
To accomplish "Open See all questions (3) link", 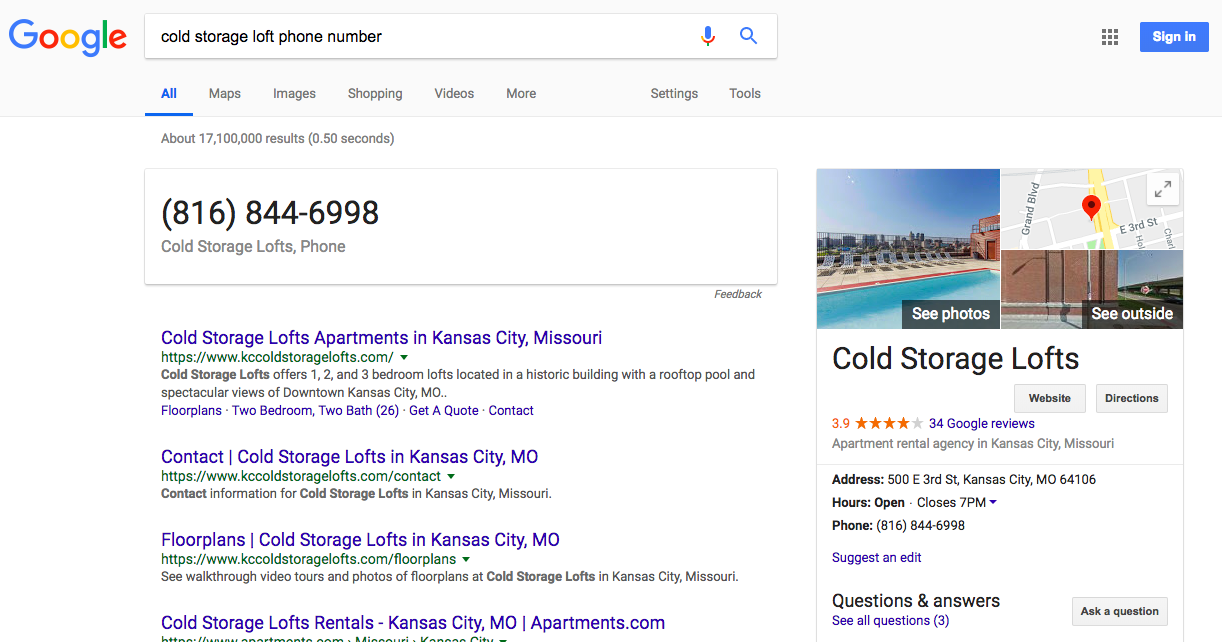I will 891,620.
